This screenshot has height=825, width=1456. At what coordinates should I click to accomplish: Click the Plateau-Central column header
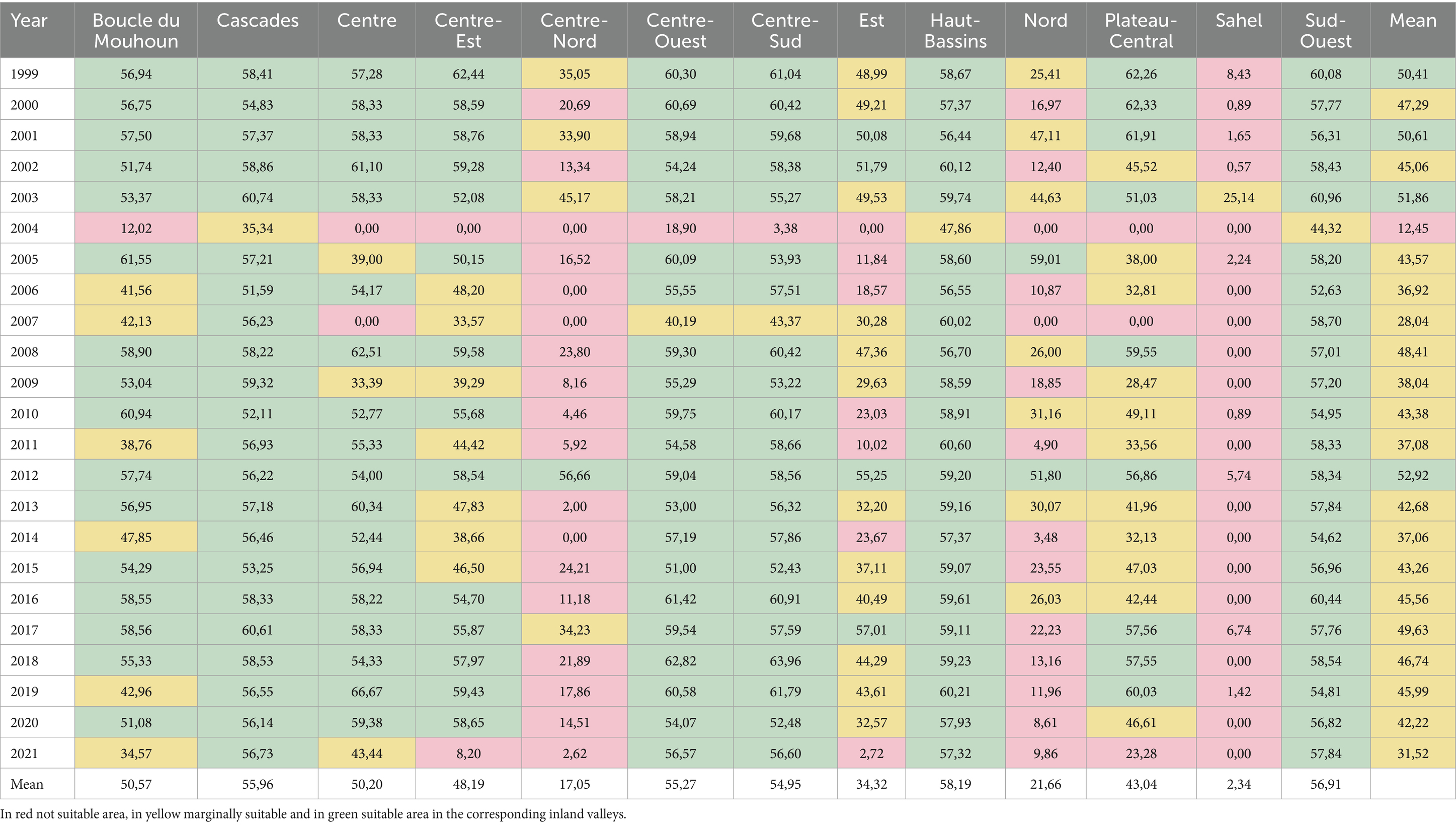coord(1141,31)
